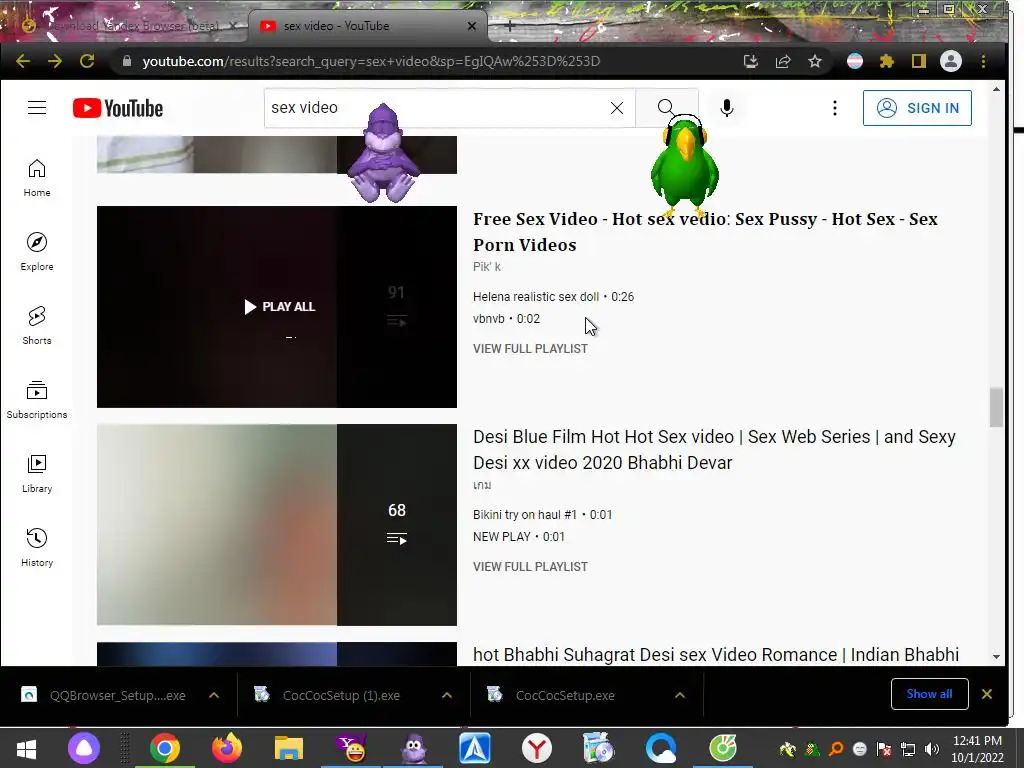Open Home in the YouTube sidebar
This screenshot has width=1024, height=768.
37,178
